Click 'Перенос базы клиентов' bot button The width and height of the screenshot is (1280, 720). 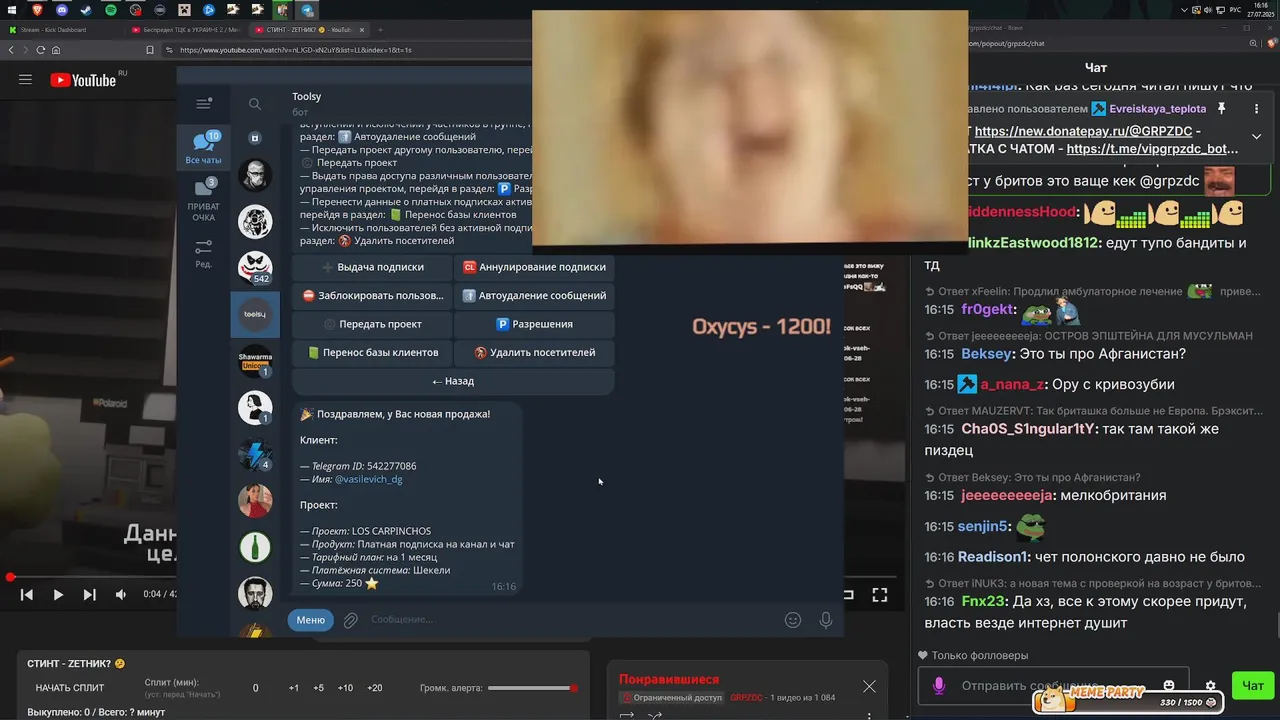[x=372, y=353]
